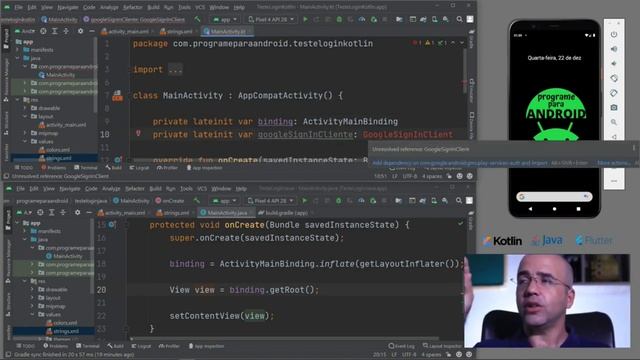The width and height of the screenshot is (640, 360).
Task: Toggle App Inspection in Java window
Action: click(206, 346)
